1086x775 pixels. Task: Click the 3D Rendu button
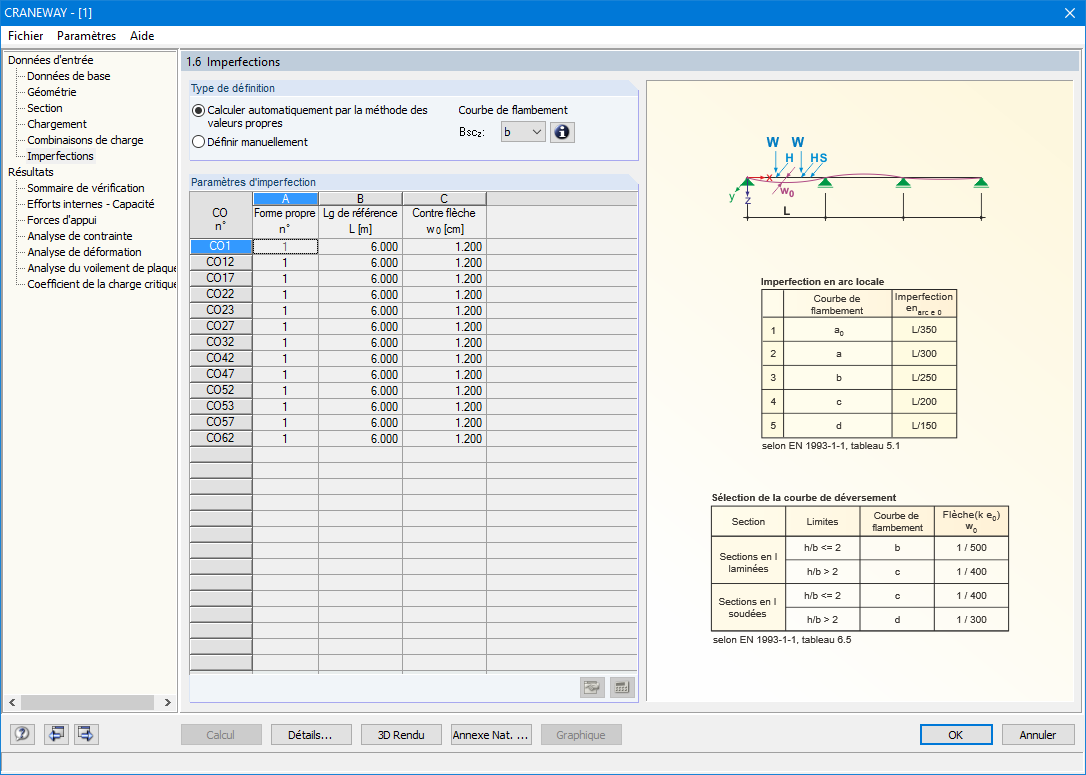click(401, 735)
